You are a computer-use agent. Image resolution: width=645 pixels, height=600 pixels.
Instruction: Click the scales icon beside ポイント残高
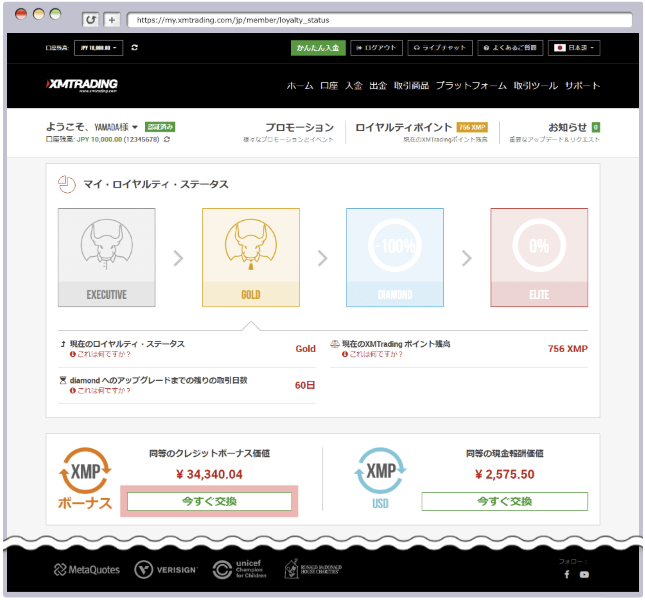coord(335,344)
